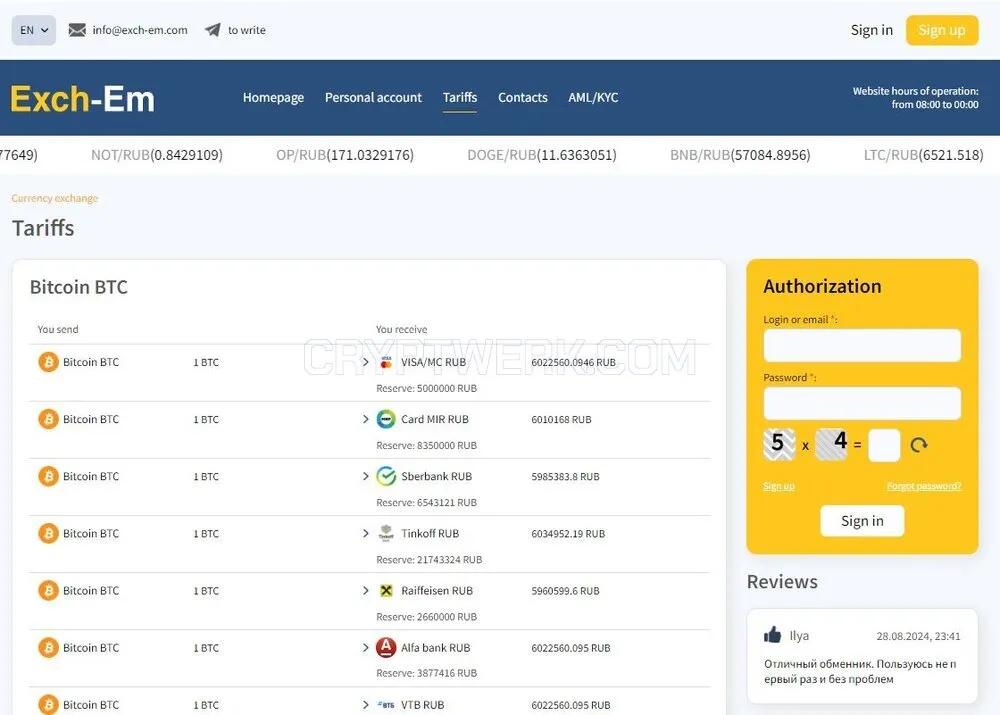Open the Reviews section heading
This screenshot has height=715, width=1000.
(x=783, y=582)
